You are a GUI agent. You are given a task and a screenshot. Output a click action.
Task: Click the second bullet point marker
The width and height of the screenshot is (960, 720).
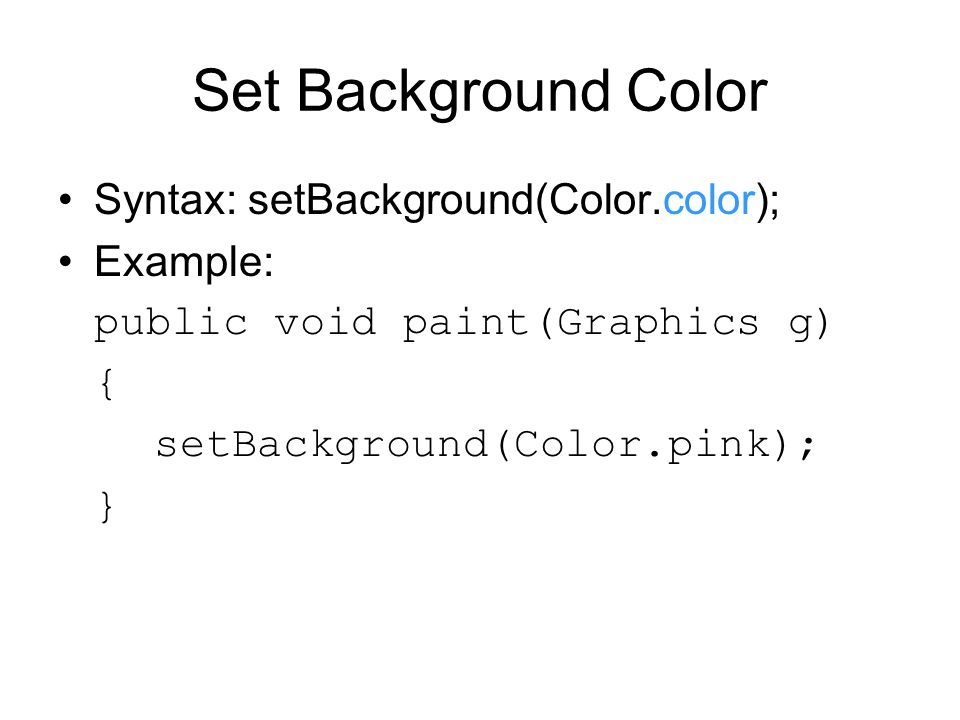click(x=66, y=262)
